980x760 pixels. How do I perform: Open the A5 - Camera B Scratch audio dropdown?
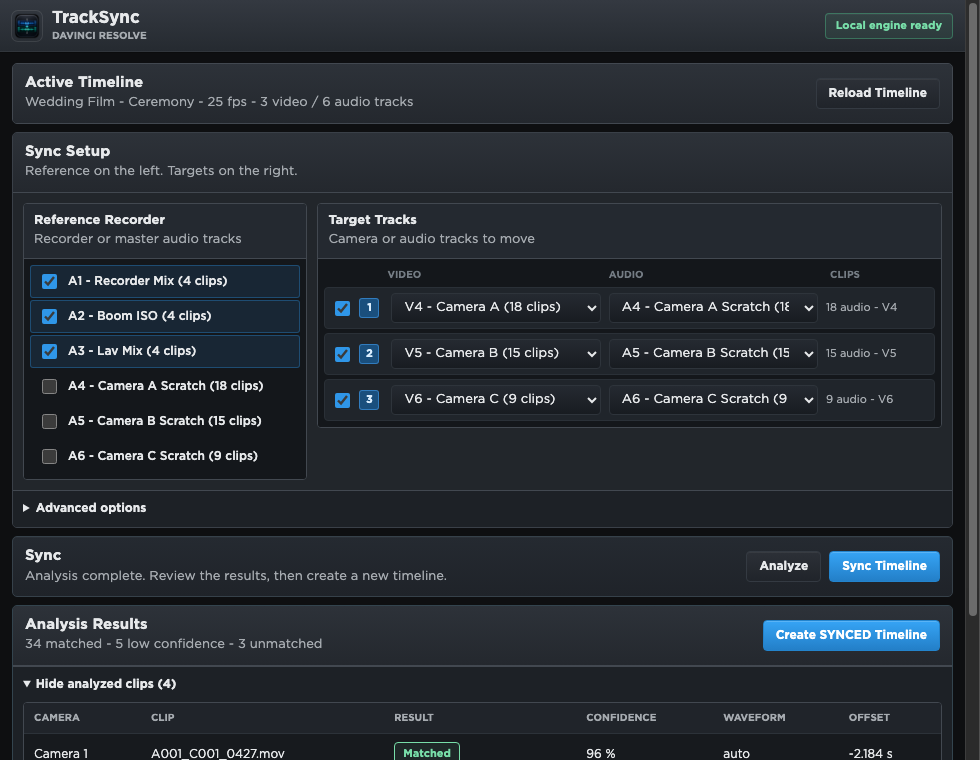coord(713,354)
